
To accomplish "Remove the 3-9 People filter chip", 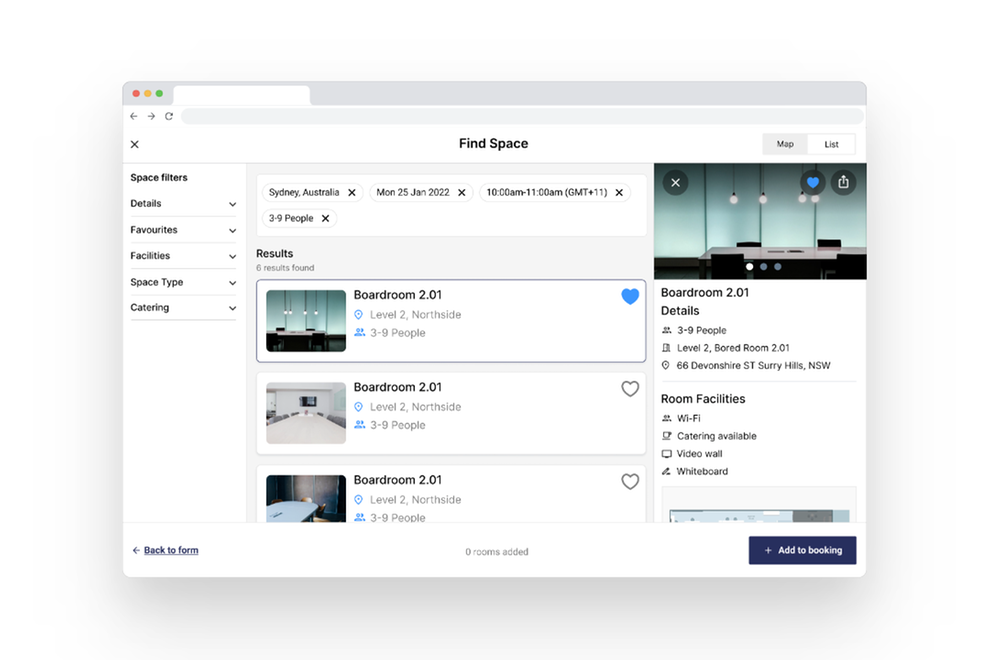I will click(324, 218).
